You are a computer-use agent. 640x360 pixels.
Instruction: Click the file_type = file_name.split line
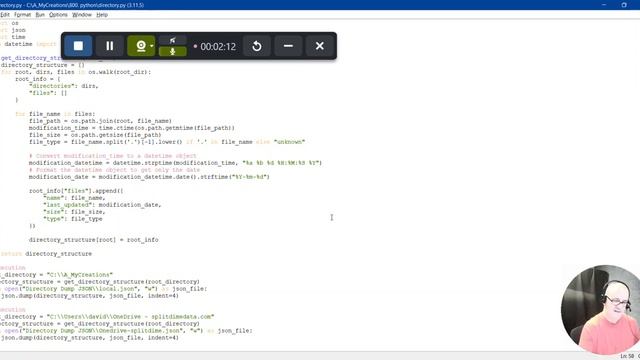click(167, 142)
